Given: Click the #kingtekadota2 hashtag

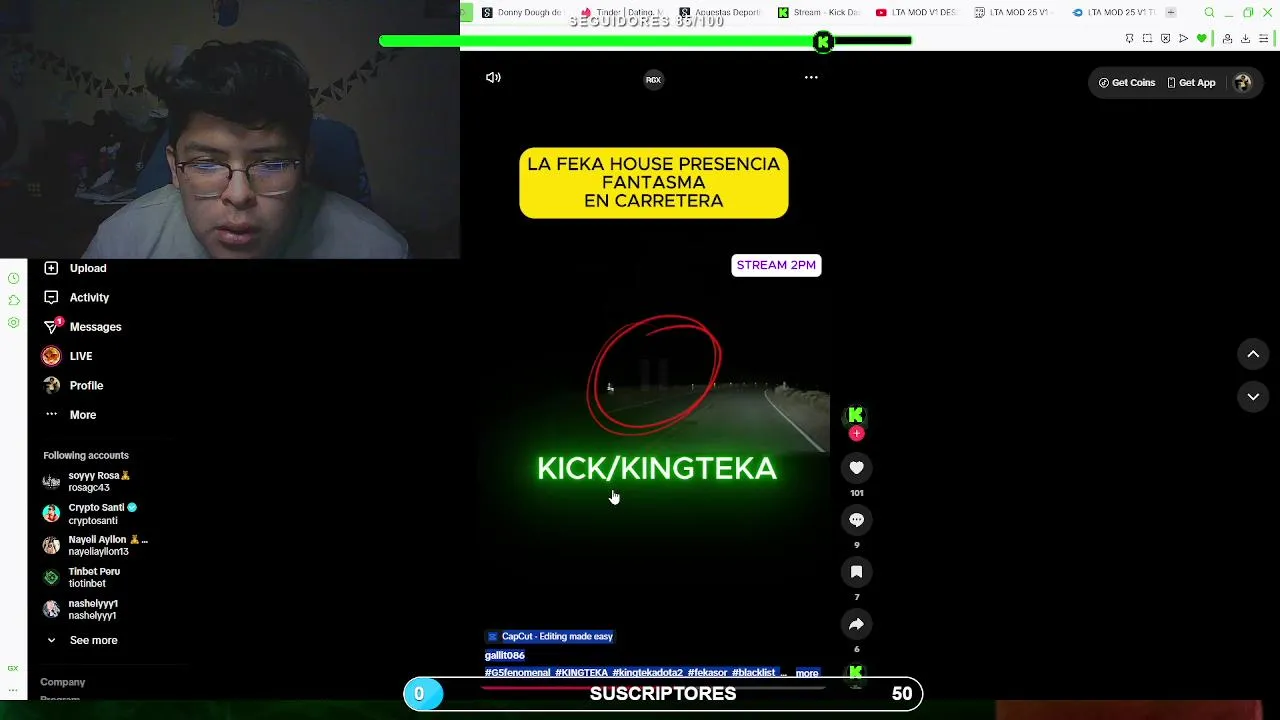Looking at the screenshot, I should 647,673.
